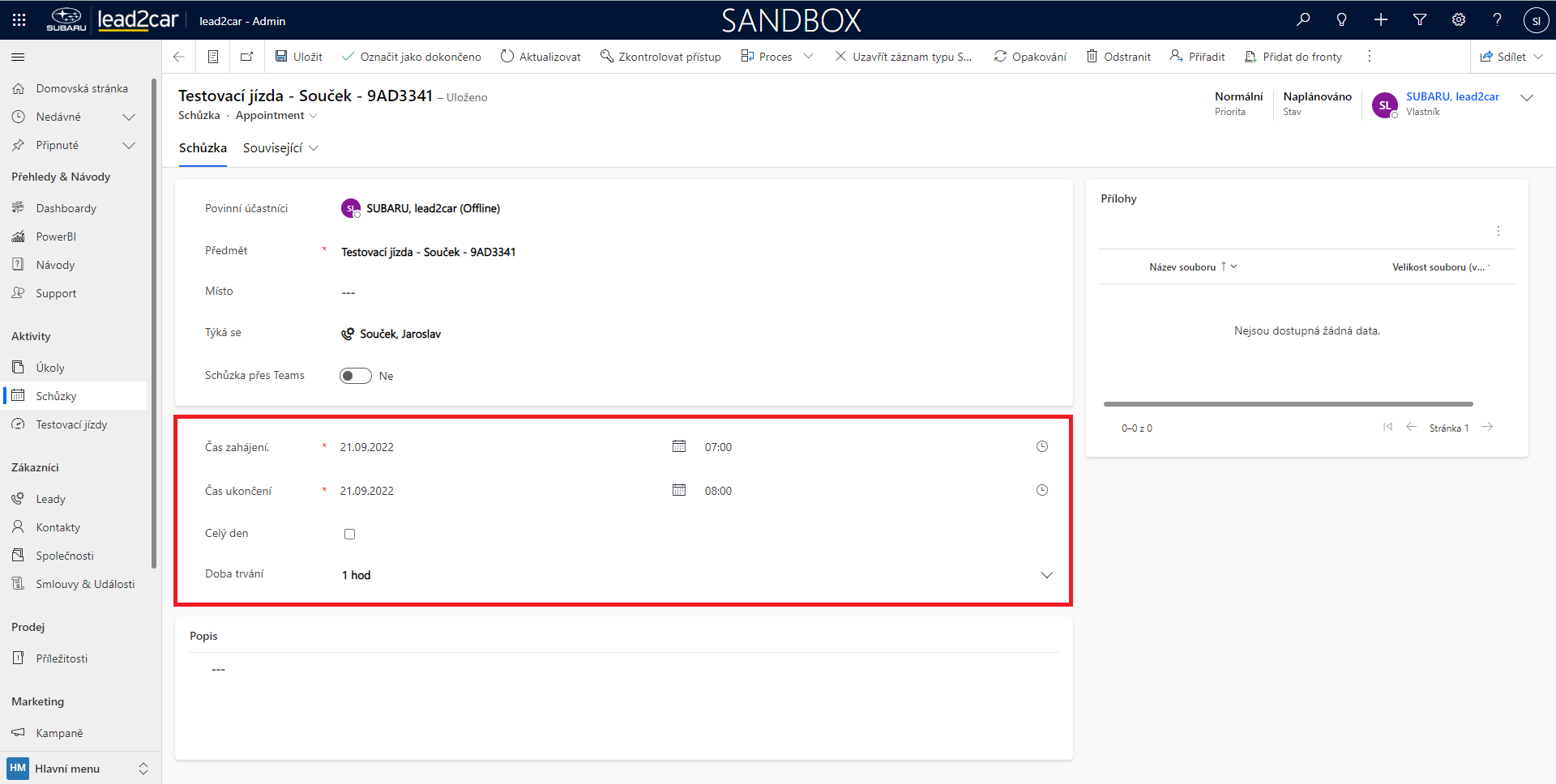Expand the Doba trvání dropdown

point(1046,575)
